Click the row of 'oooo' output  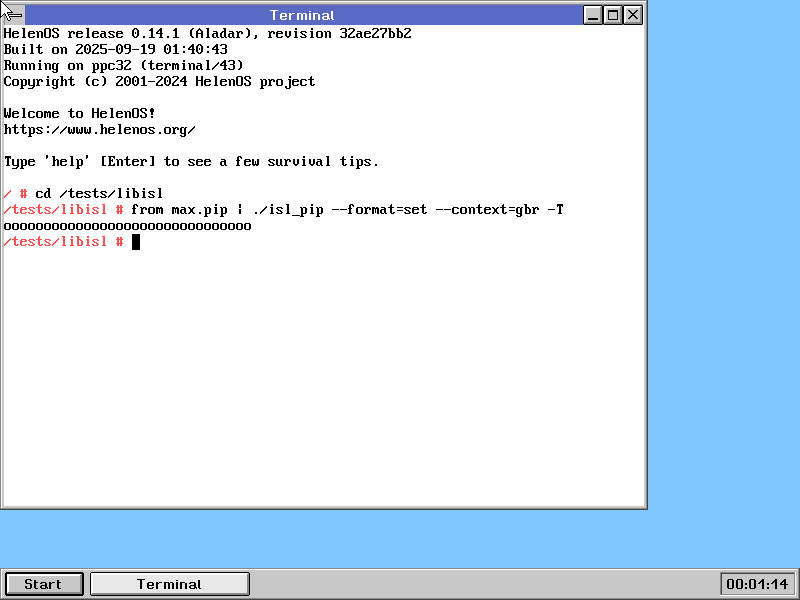tap(127, 226)
